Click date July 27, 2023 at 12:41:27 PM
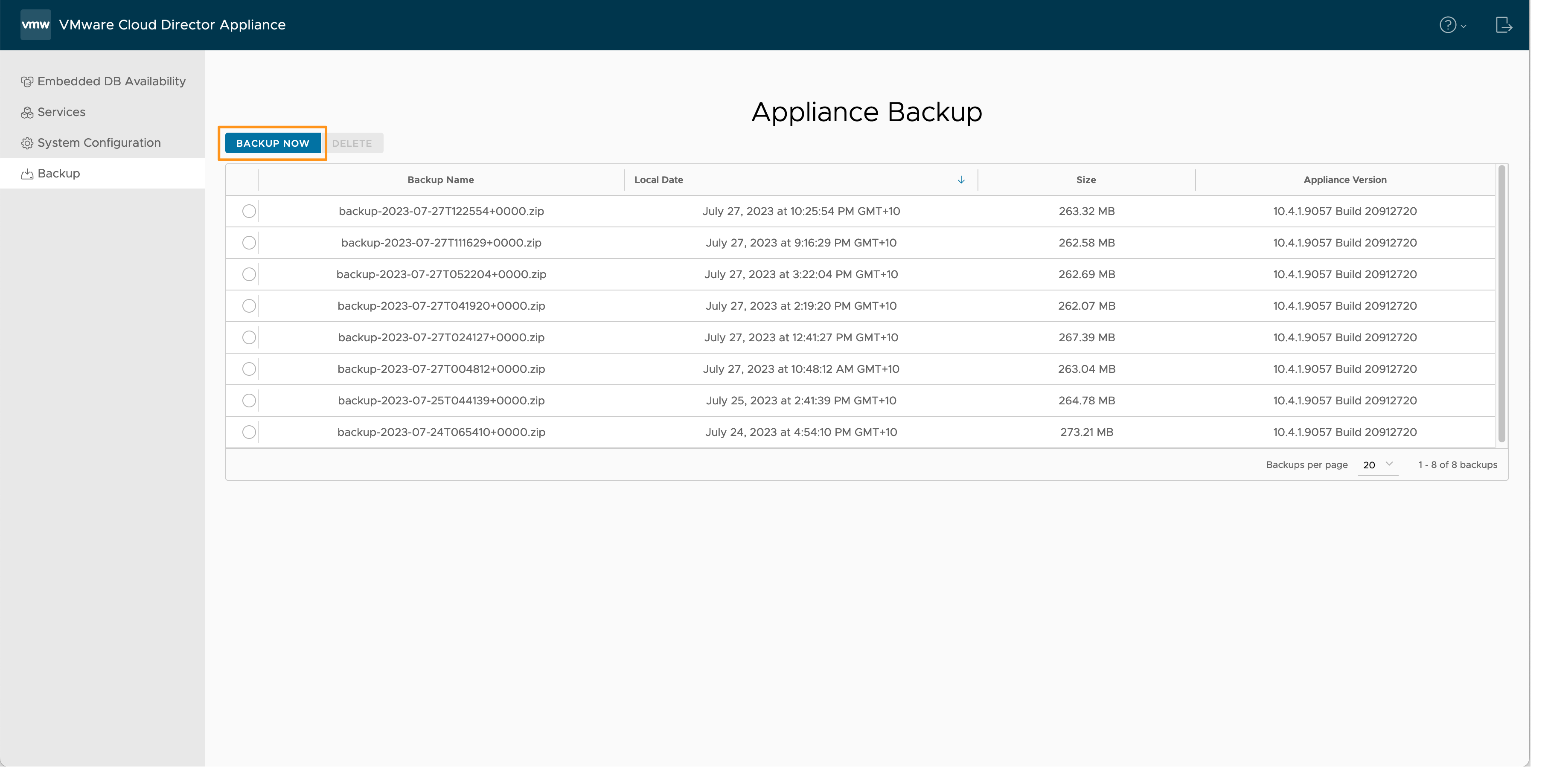The image size is (1548, 784). click(x=801, y=337)
